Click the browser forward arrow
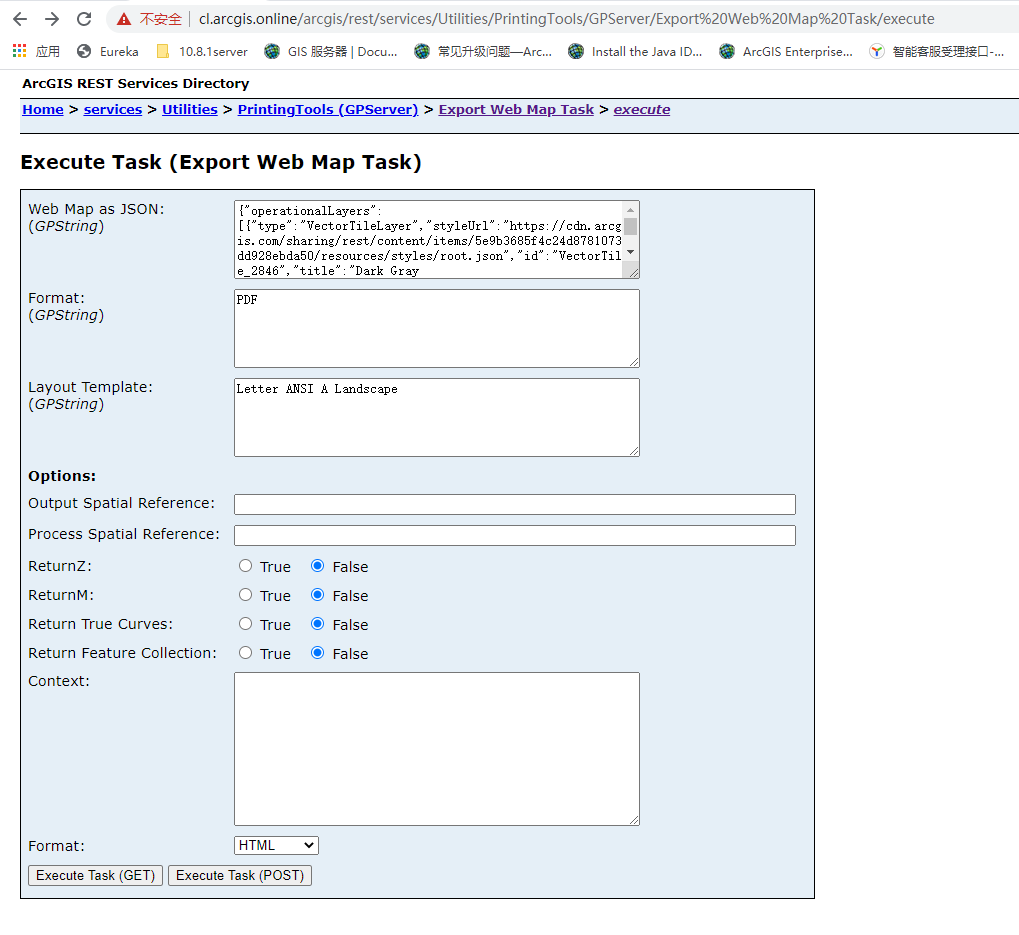The image size is (1019, 935). point(52,19)
